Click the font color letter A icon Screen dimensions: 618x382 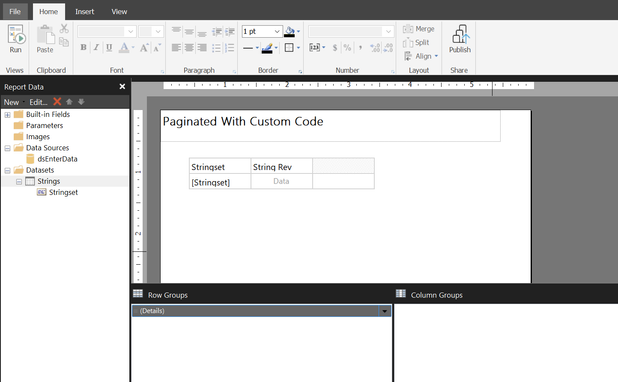[x=124, y=48]
